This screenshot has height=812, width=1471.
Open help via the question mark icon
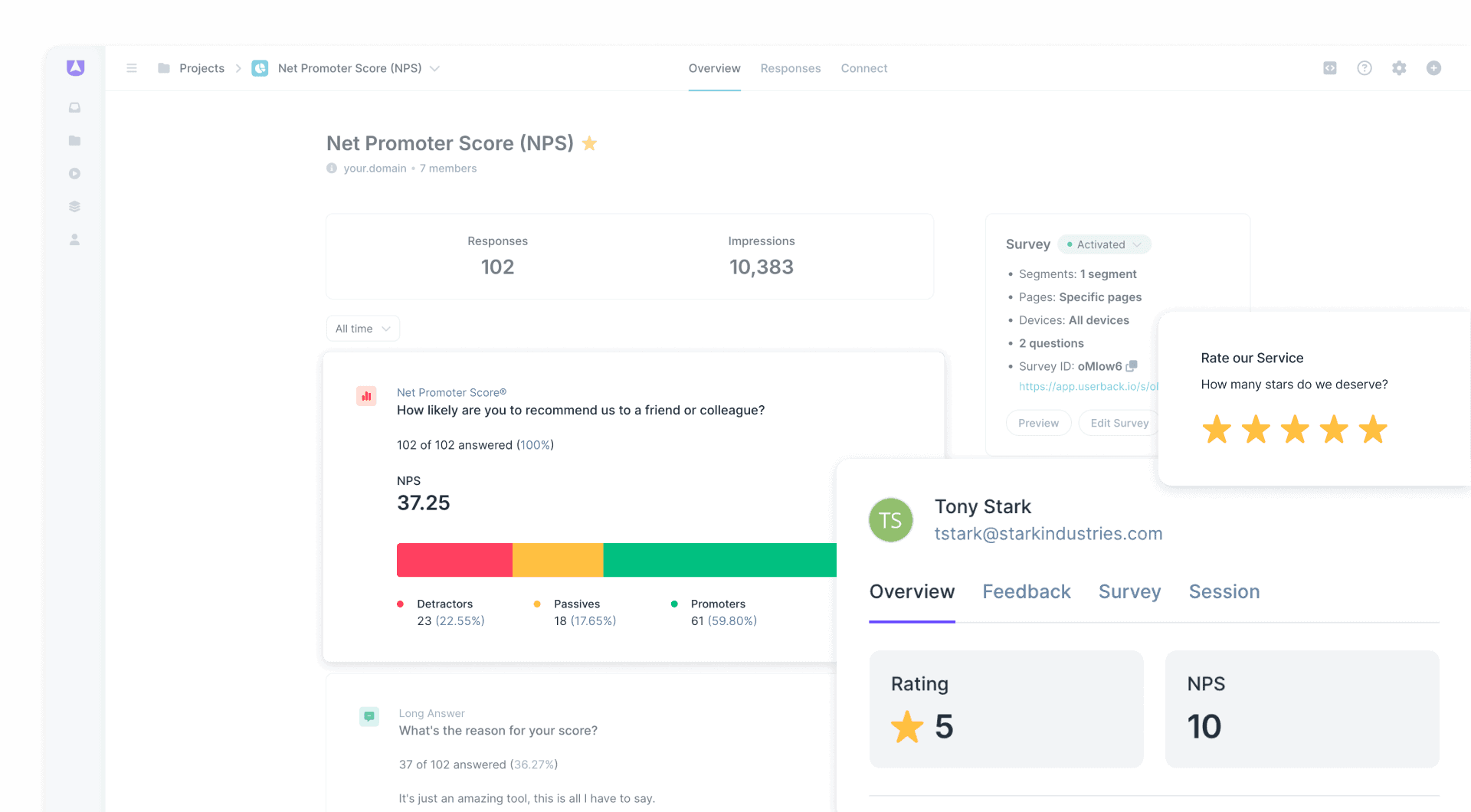(x=1365, y=68)
